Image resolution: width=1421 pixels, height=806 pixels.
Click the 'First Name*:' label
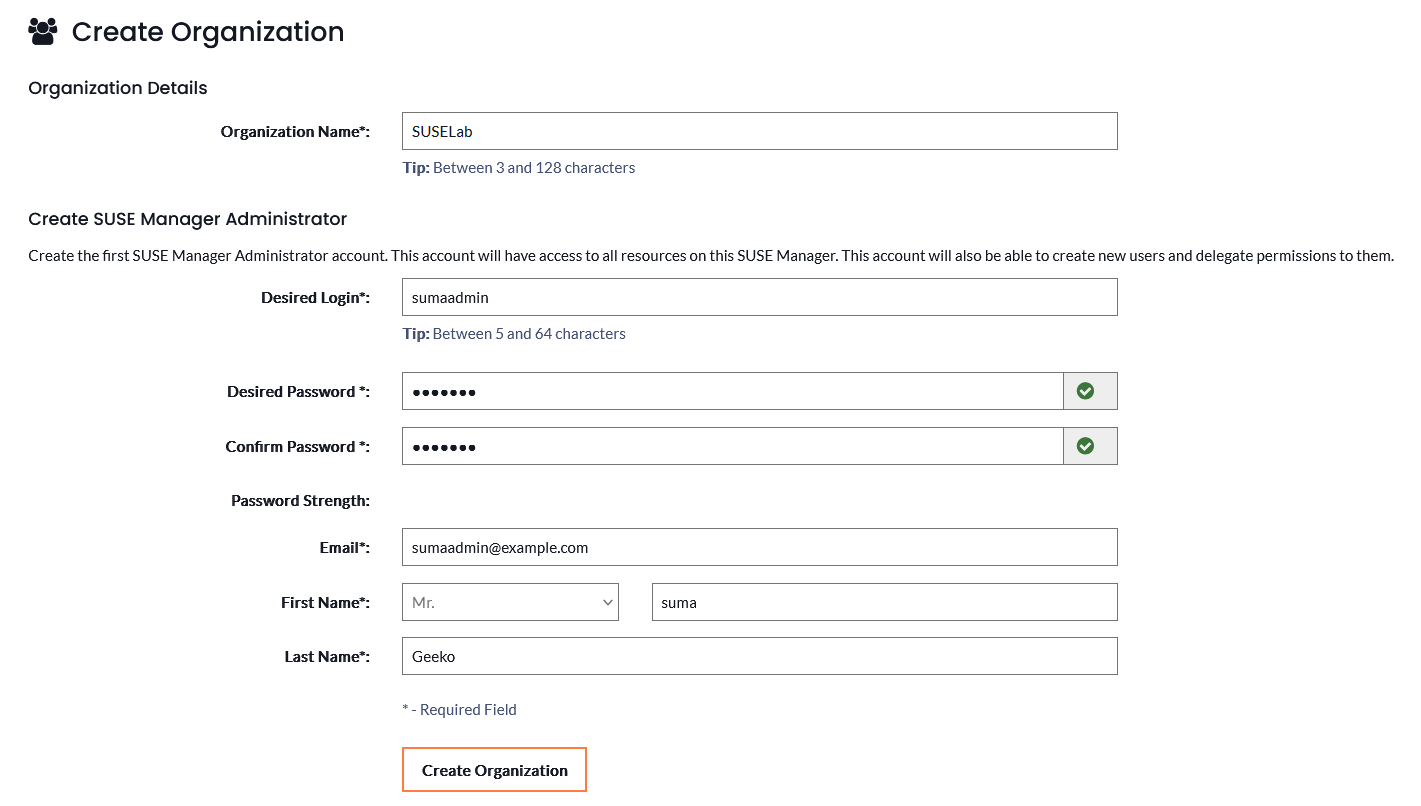(325, 603)
